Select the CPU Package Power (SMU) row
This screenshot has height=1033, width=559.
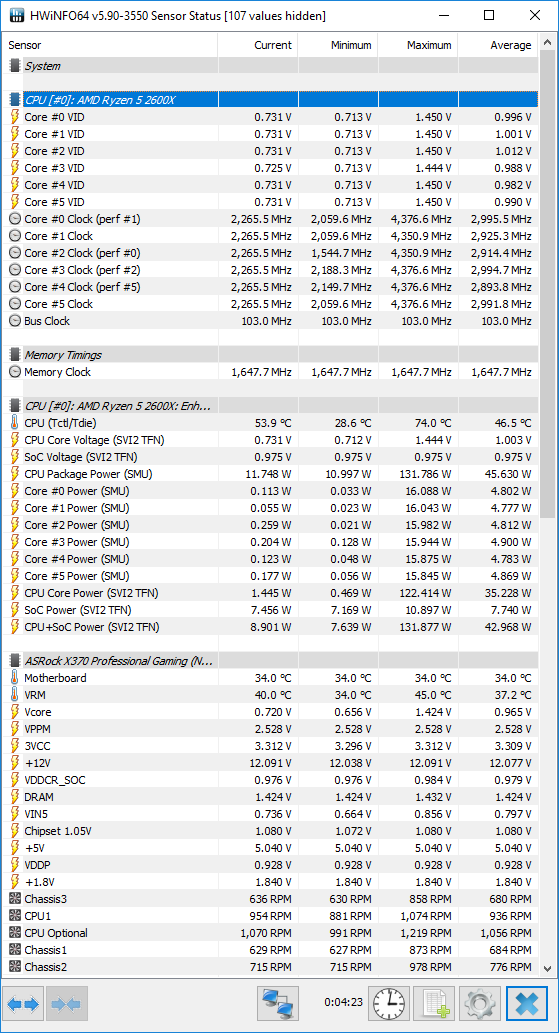point(273,474)
